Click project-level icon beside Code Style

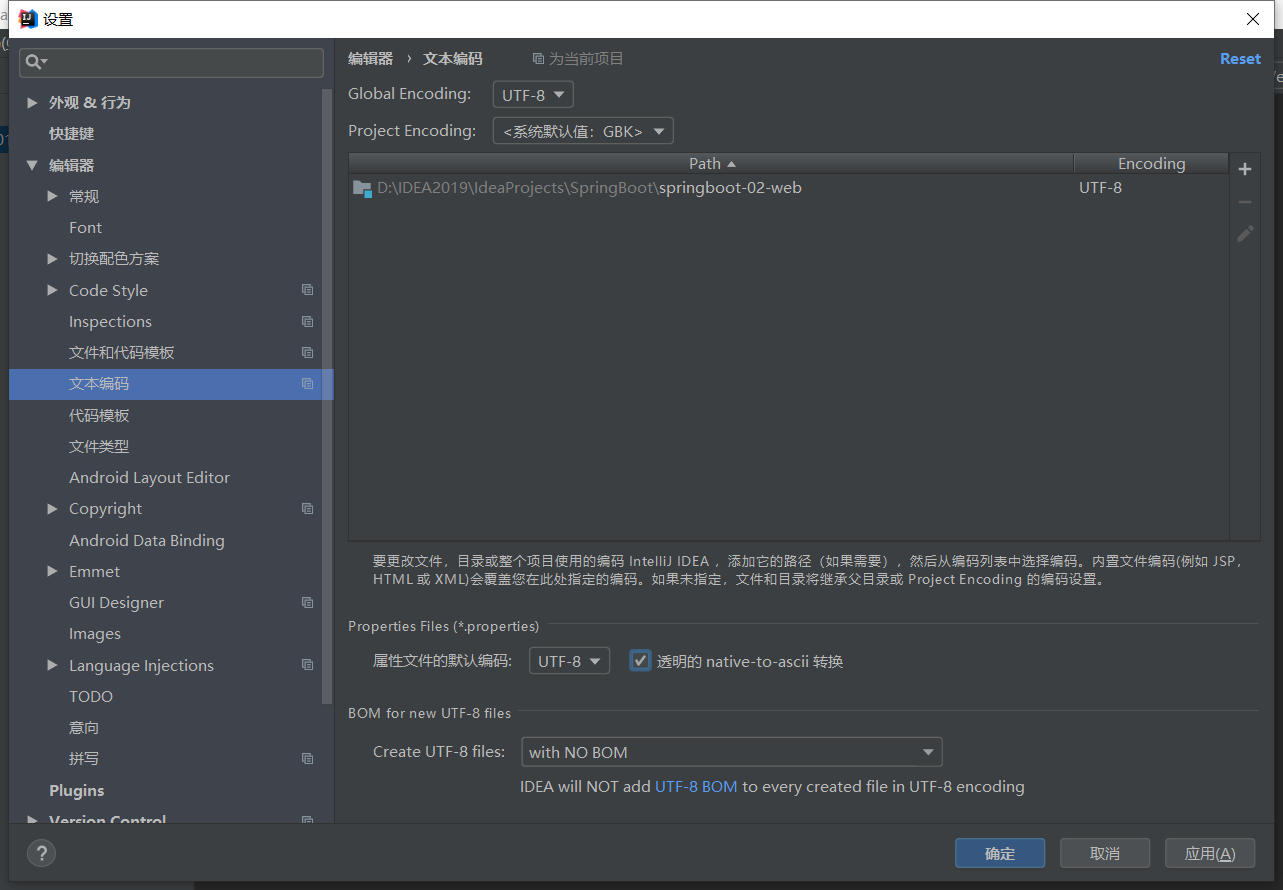coord(307,290)
